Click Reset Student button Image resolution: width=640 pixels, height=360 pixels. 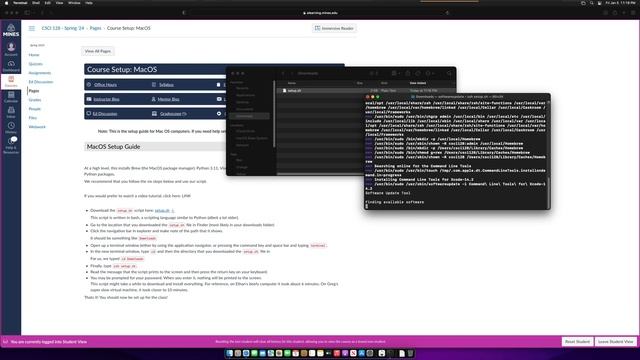click(577, 341)
